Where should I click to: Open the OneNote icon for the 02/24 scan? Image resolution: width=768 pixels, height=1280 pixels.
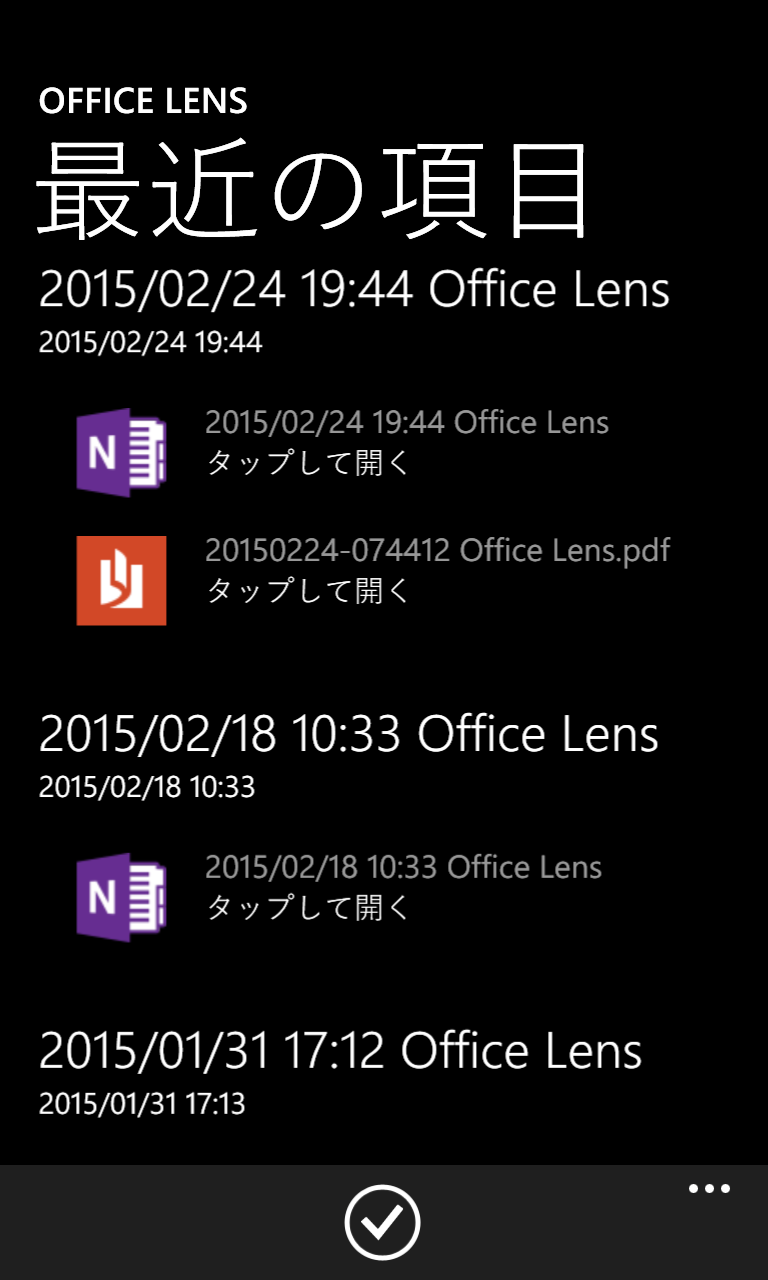(x=121, y=452)
